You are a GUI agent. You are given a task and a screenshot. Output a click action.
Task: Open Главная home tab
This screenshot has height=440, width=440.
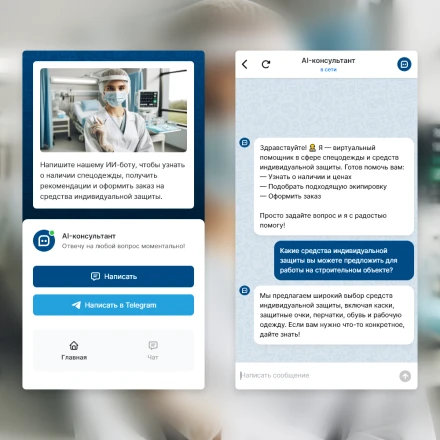click(74, 350)
